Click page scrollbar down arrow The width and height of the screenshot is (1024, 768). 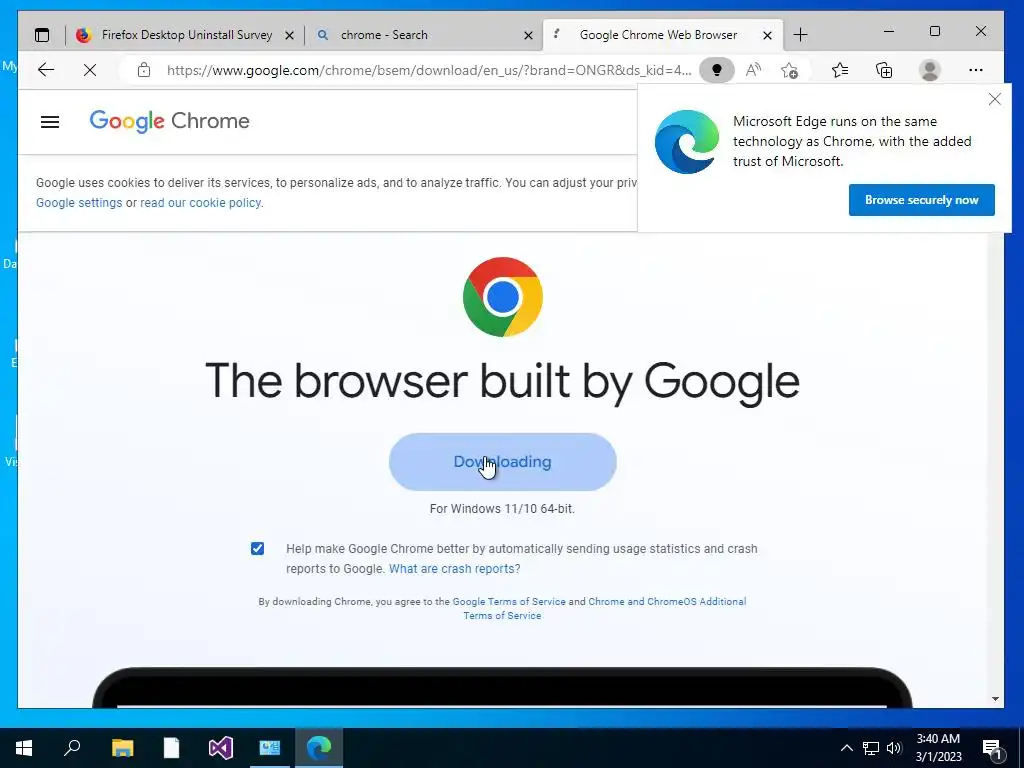995,699
